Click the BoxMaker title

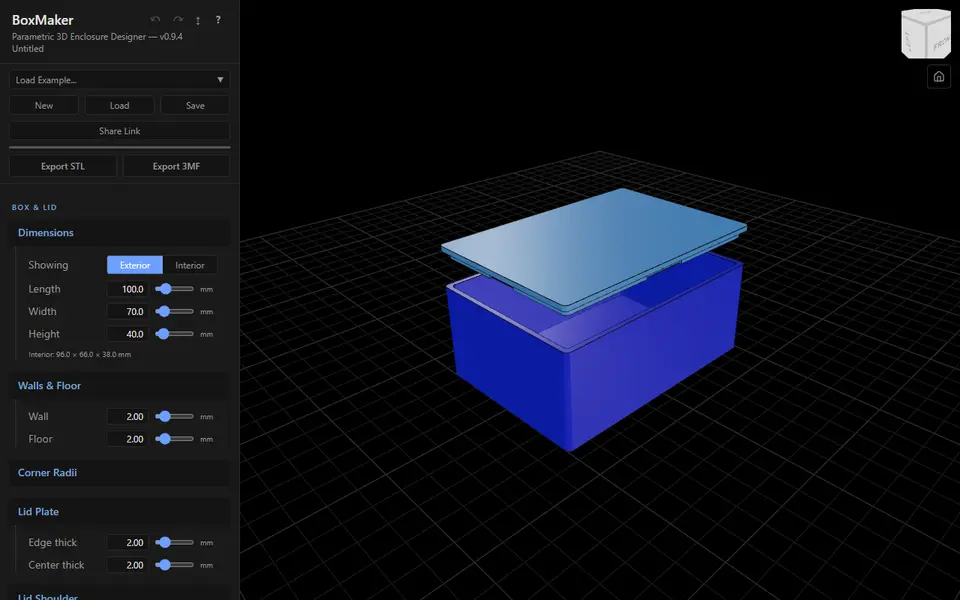[43, 20]
